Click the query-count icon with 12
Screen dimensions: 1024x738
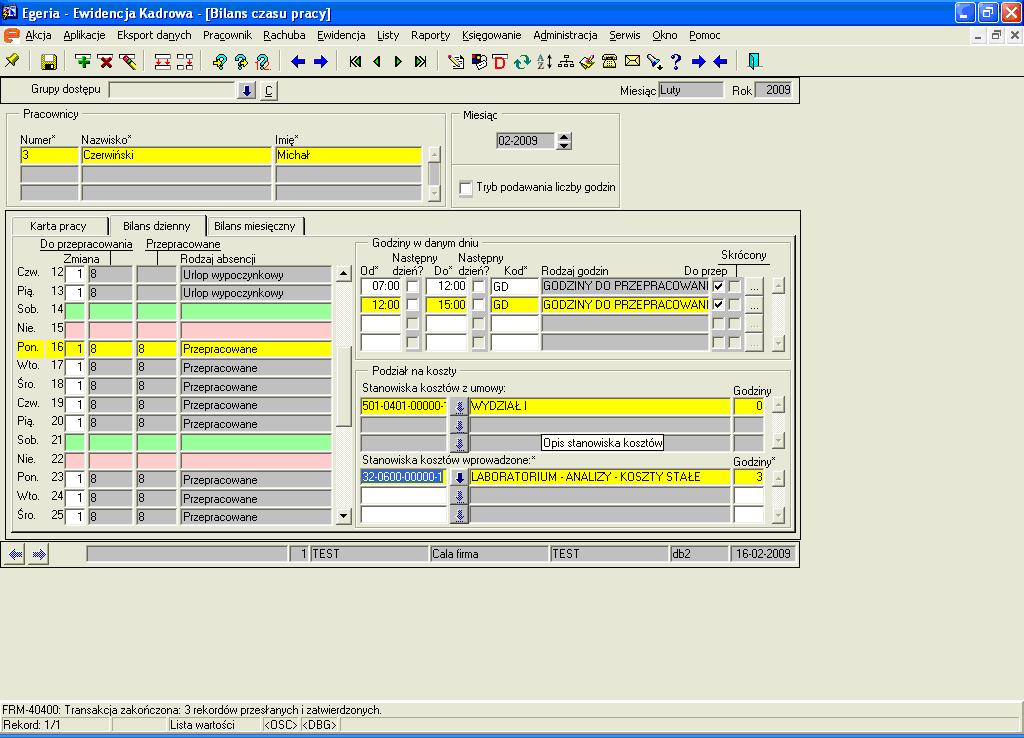pyautogui.click(x=263, y=62)
